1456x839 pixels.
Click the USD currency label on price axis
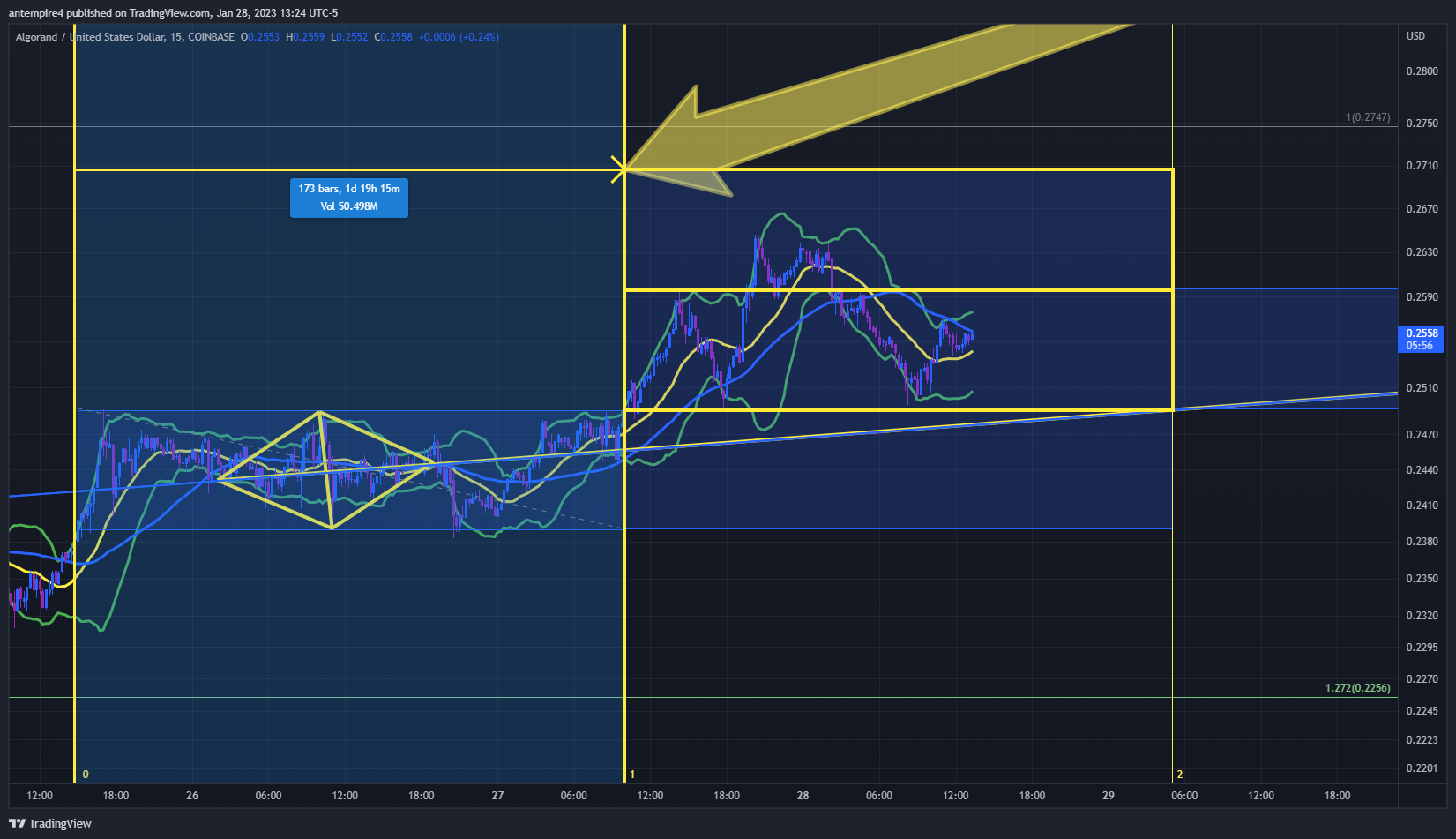(x=1415, y=36)
